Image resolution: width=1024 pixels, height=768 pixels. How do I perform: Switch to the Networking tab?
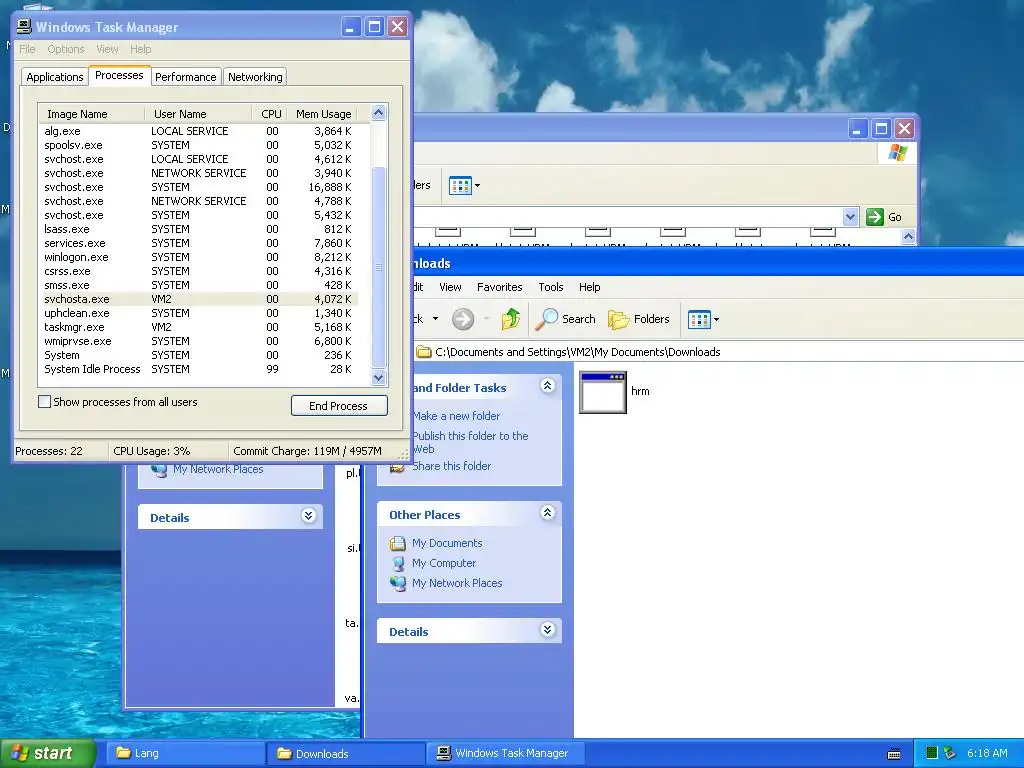255,77
